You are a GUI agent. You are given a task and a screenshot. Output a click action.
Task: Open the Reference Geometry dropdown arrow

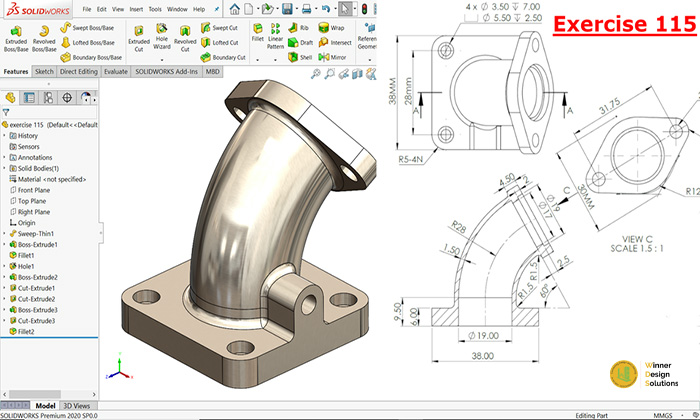click(369, 60)
